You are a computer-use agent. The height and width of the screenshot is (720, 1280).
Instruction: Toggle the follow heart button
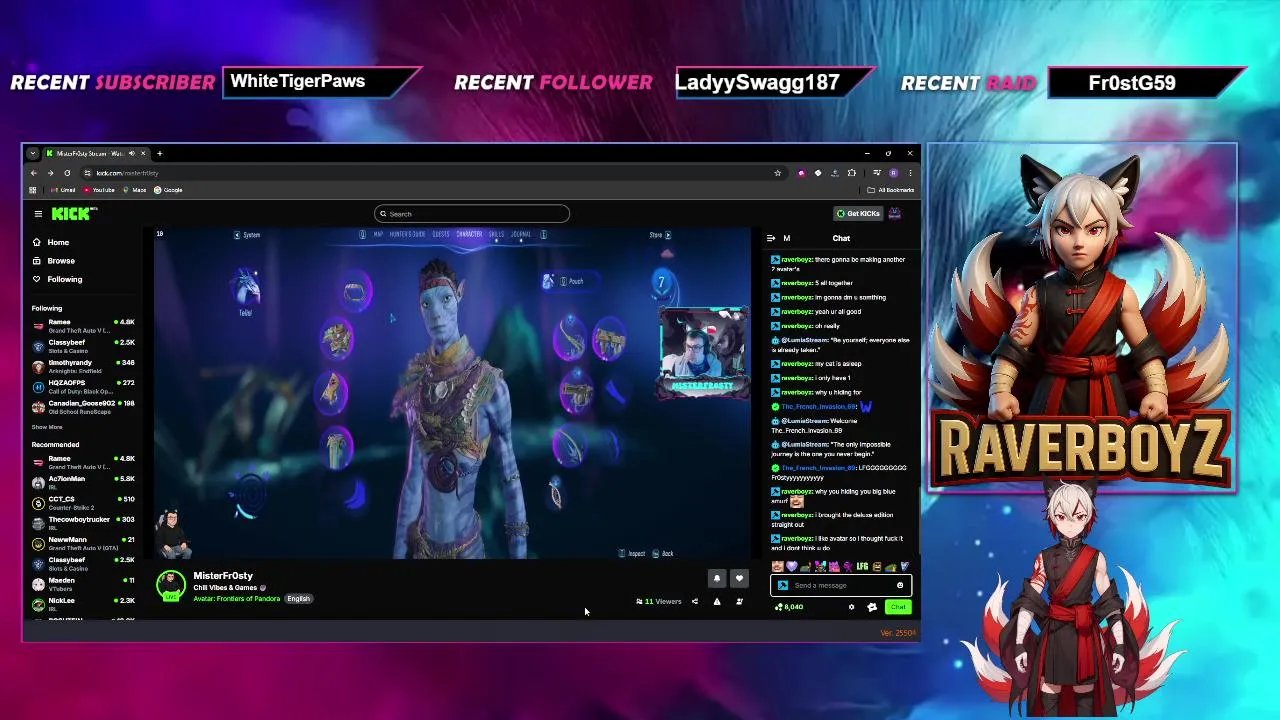(739, 578)
